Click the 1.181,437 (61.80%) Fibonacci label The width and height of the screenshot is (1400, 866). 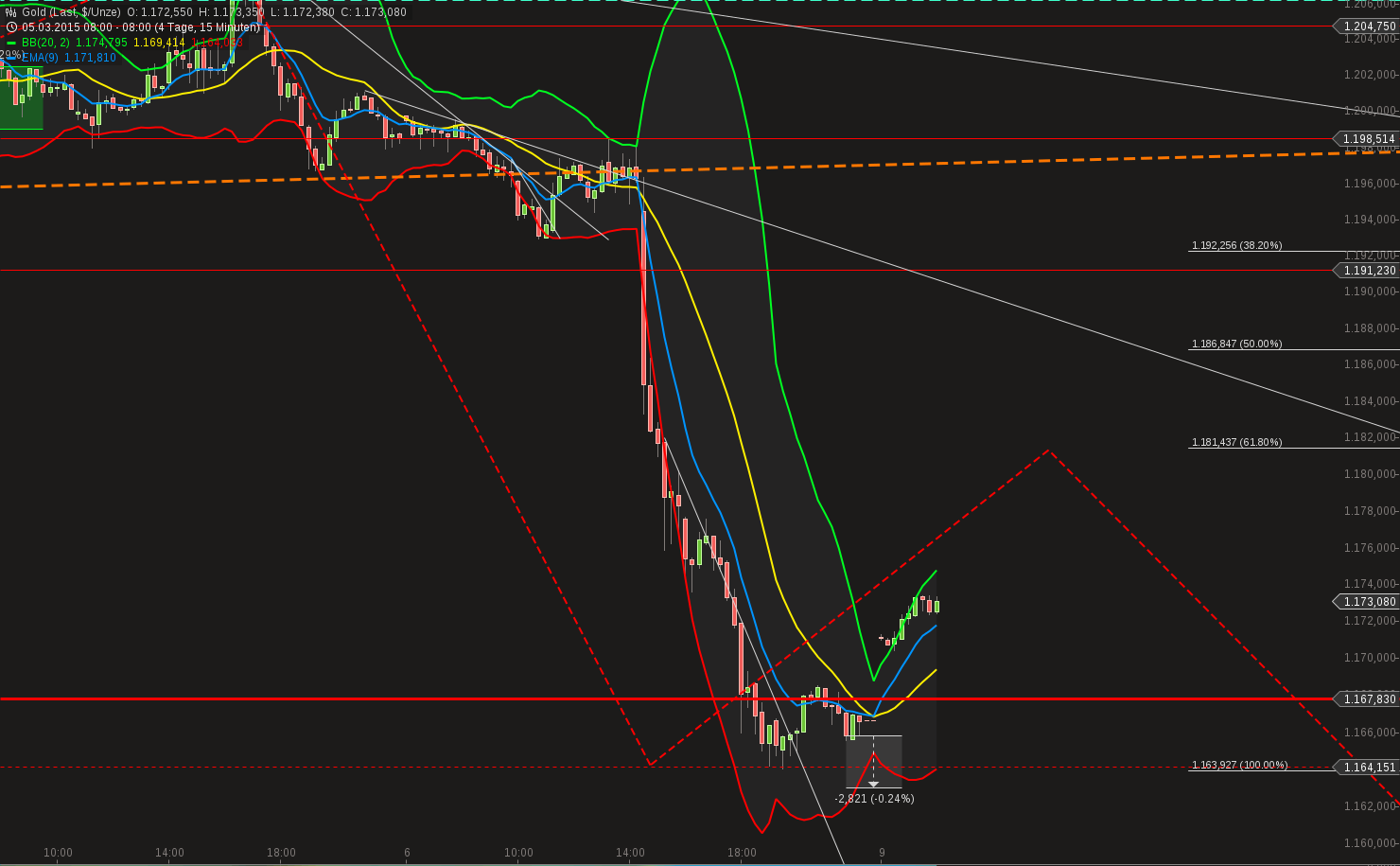(x=1234, y=441)
